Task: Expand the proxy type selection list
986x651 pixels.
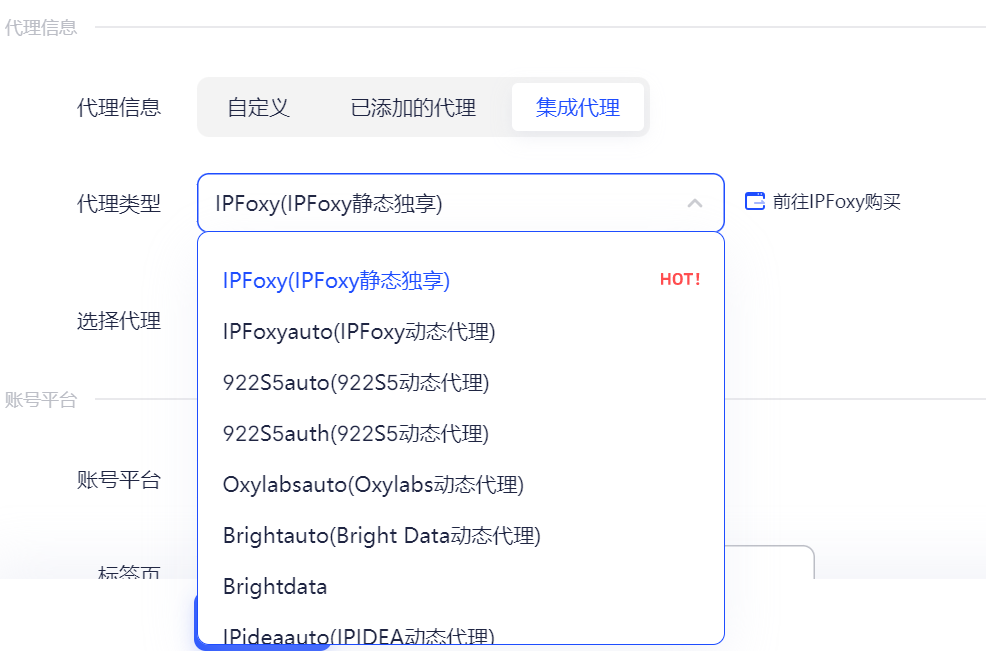Action: [696, 201]
